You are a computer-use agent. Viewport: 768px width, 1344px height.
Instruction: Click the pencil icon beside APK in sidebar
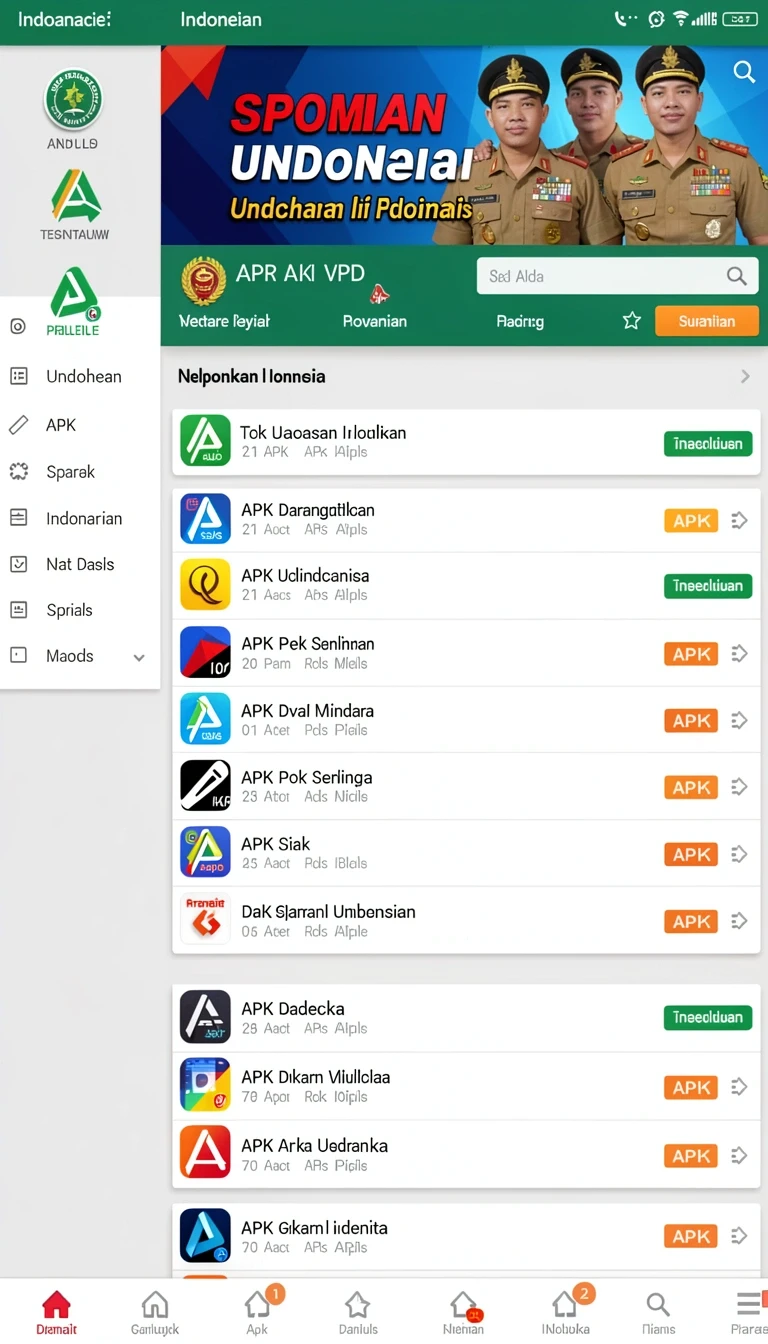pyautogui.click(x=18, y=425)
